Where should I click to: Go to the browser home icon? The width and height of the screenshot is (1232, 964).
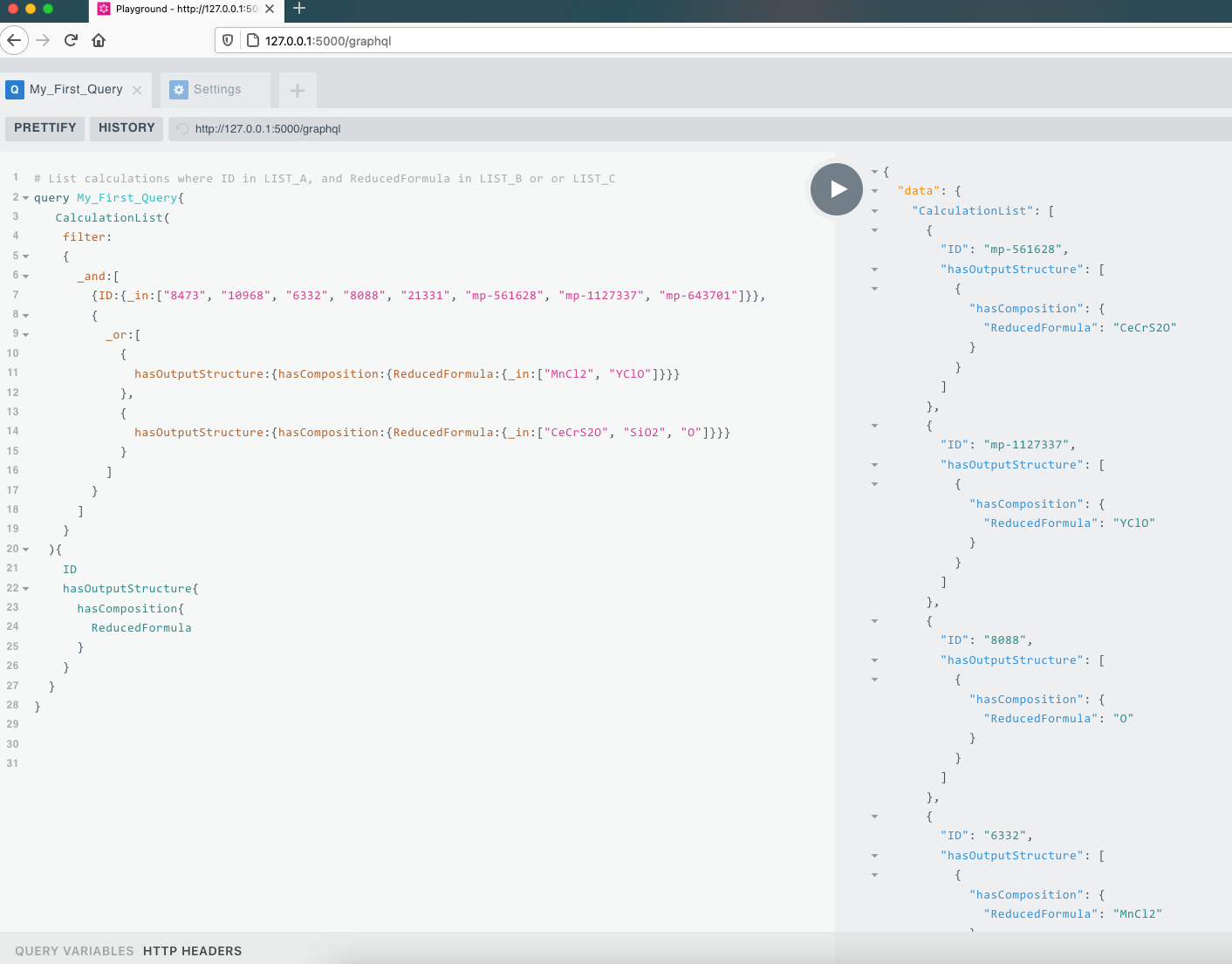[99, 40]
